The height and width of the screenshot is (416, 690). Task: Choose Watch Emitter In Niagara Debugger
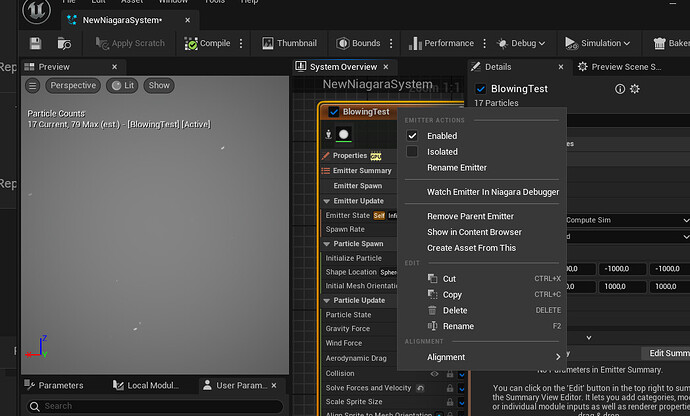(493, 192)
